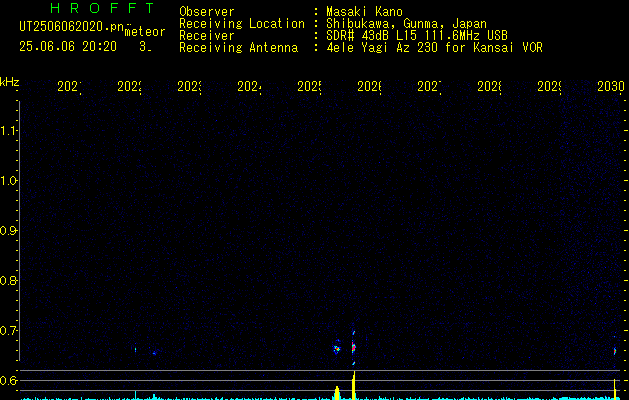This screenshot has height=400, width=629.
Task: Click the 0.8 frequency axis label
Action: 8,280
